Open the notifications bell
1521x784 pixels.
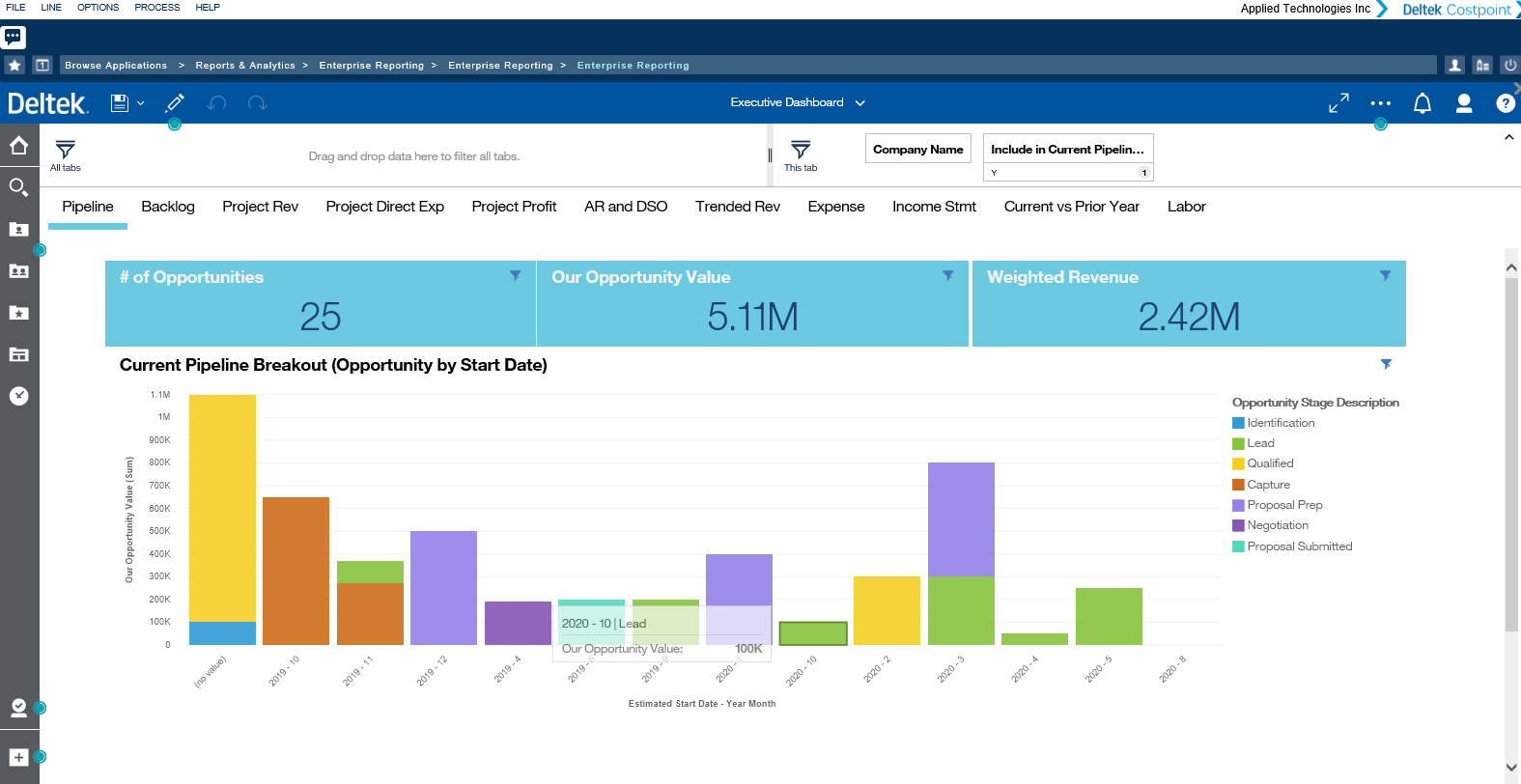(x=1422, y=103)
